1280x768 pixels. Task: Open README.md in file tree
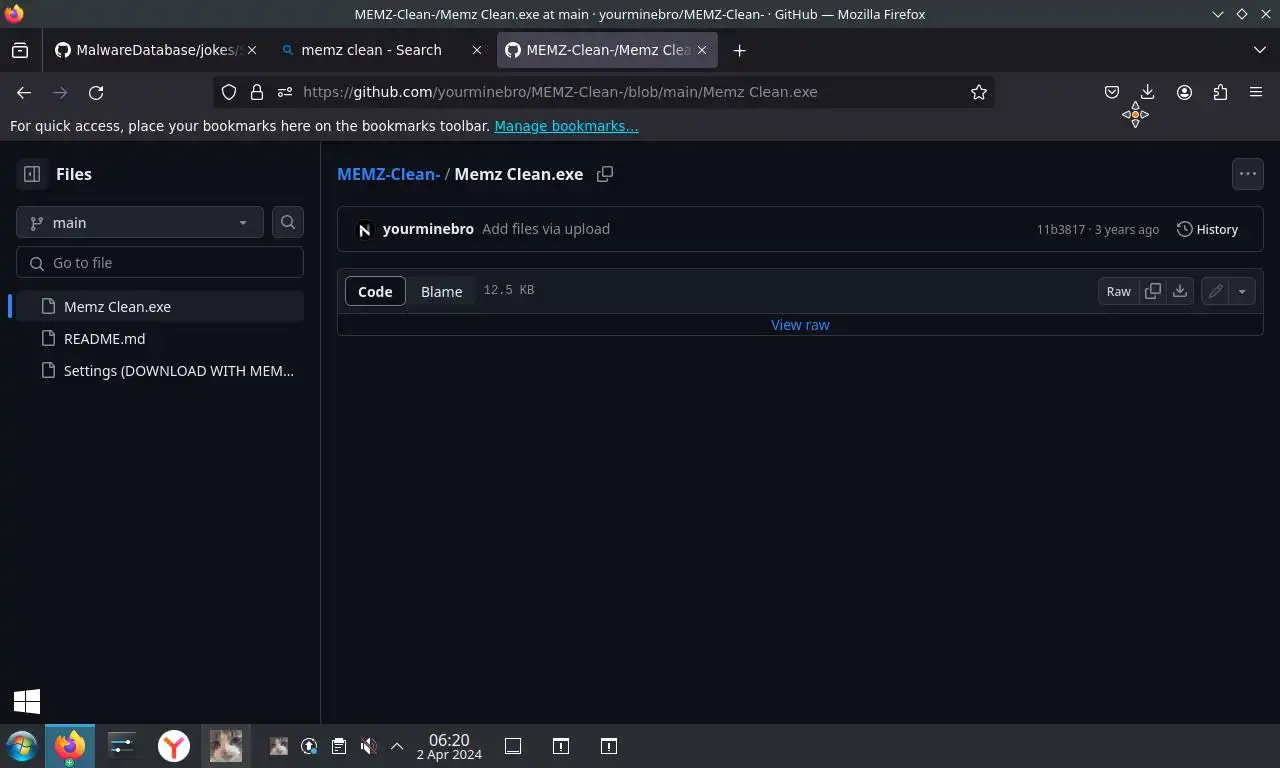tap(160, 338)
